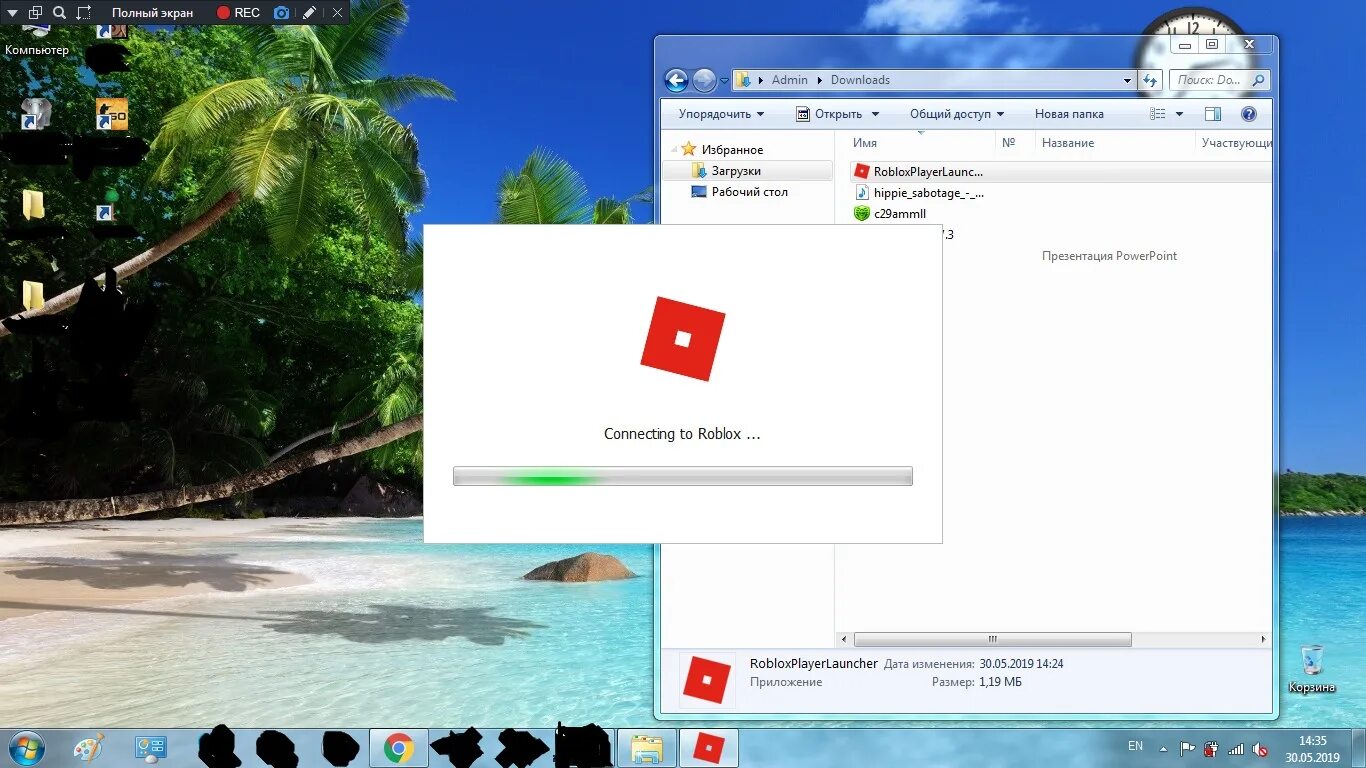Go forward in the Explorer window
Screen dimensions: 1366x768
[x=704, y=80]
